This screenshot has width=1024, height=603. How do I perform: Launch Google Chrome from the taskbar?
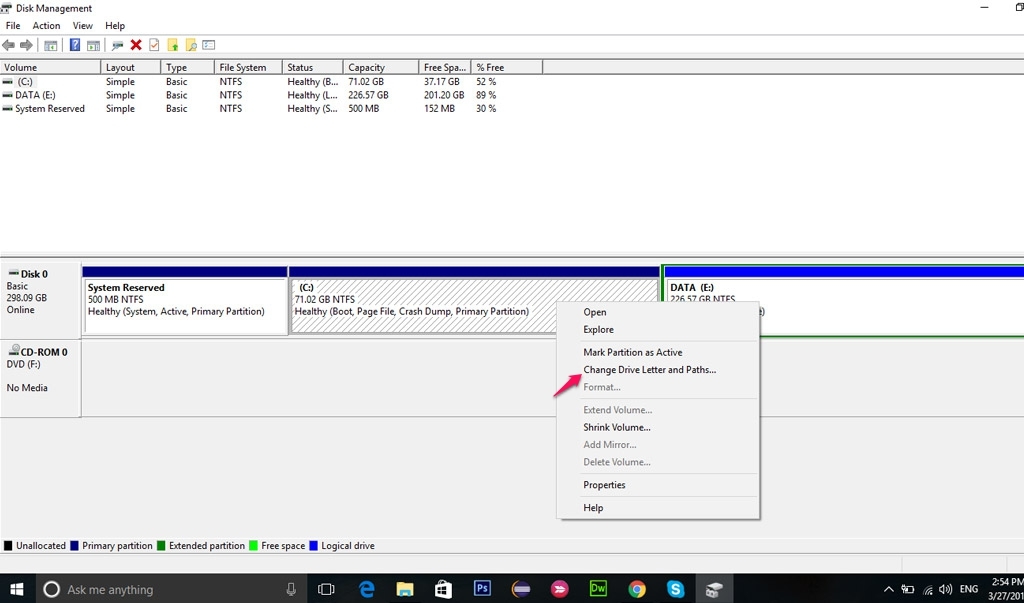pos(637,589)
